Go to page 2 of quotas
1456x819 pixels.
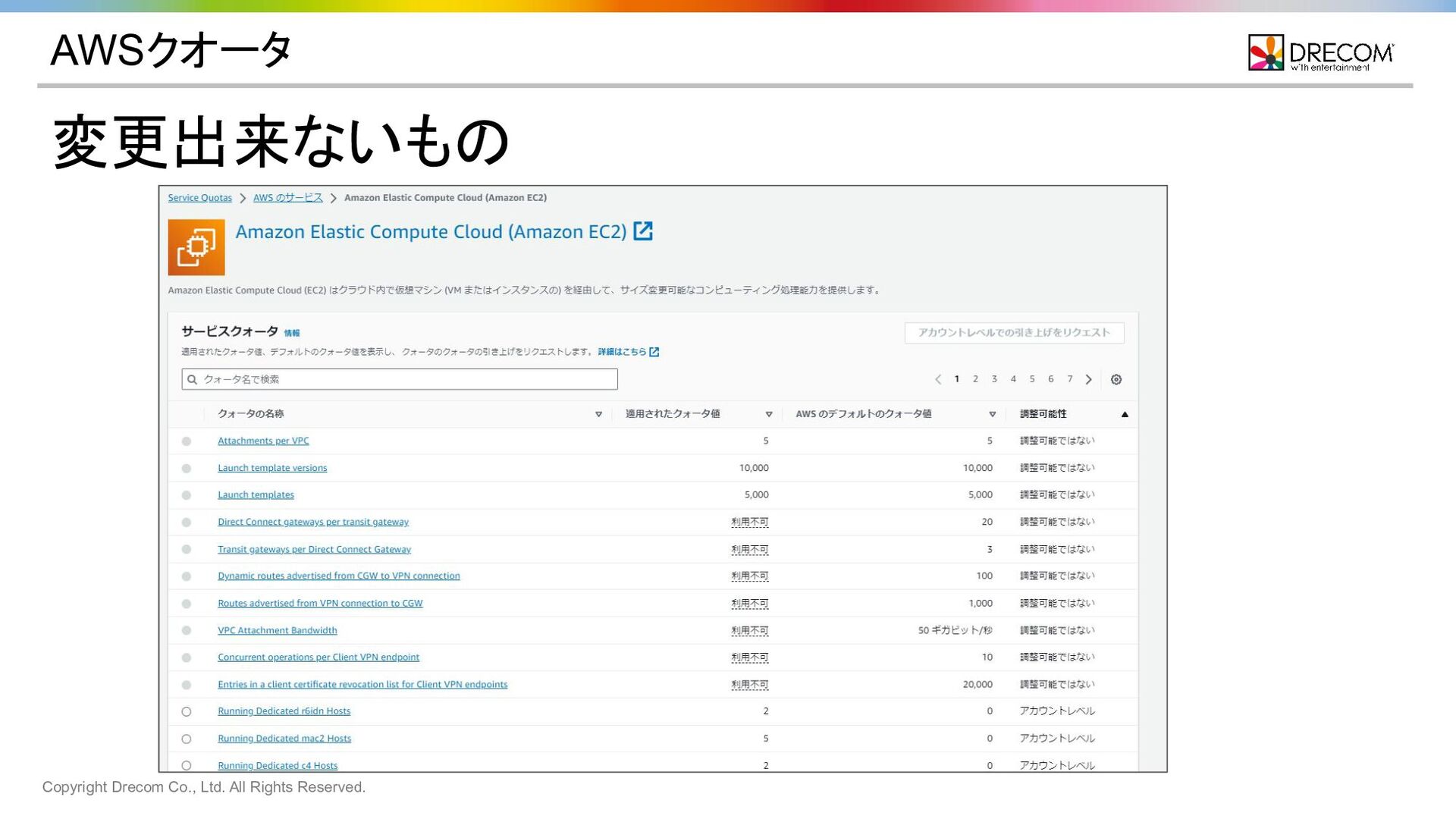[975, 379]
